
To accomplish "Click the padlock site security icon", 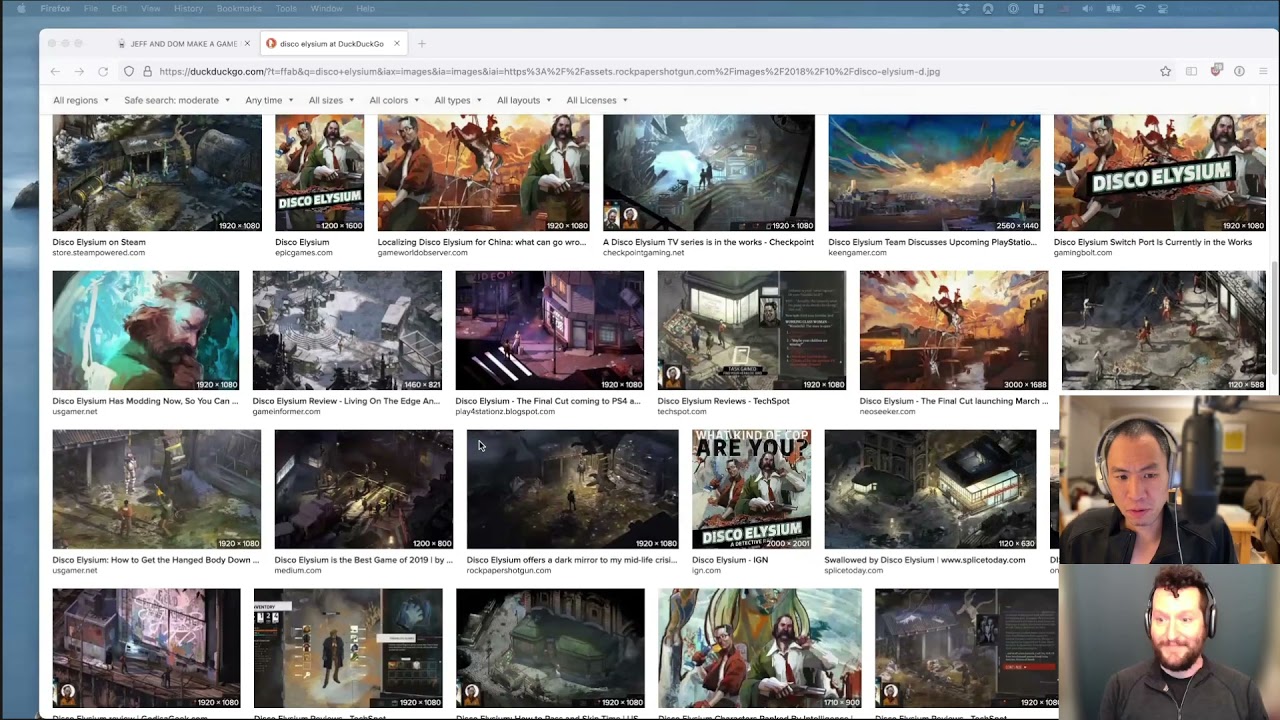I will click(x=147, y=72).
